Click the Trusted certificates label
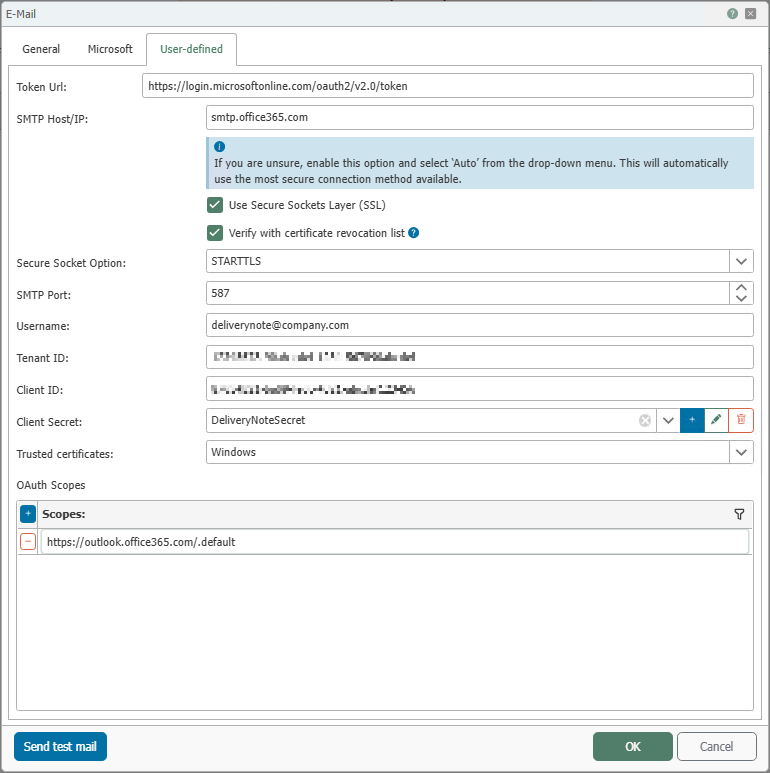This screenshot has width=770, height=773. [65, 454]
